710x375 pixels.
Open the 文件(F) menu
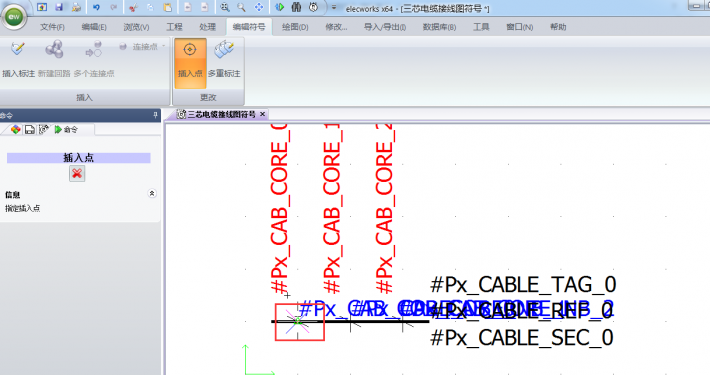coord(52,27)
